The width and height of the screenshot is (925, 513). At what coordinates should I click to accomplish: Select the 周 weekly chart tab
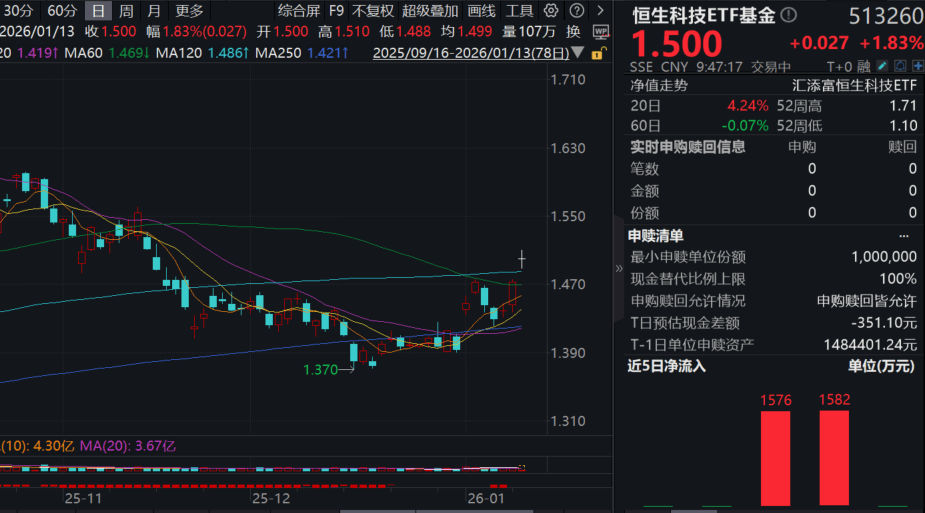click(x=126, y=11)
